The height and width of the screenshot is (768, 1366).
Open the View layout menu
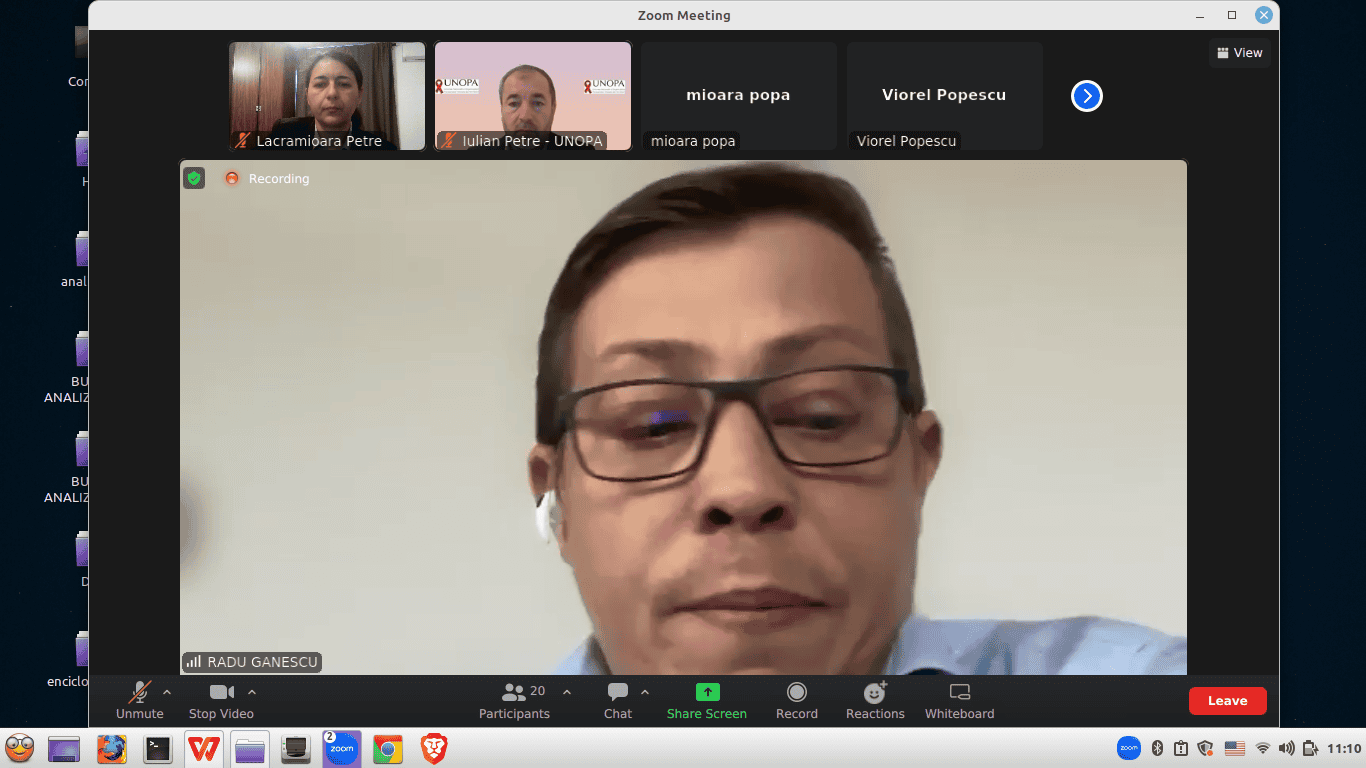pyautogui.click(x=1240, y=53)
